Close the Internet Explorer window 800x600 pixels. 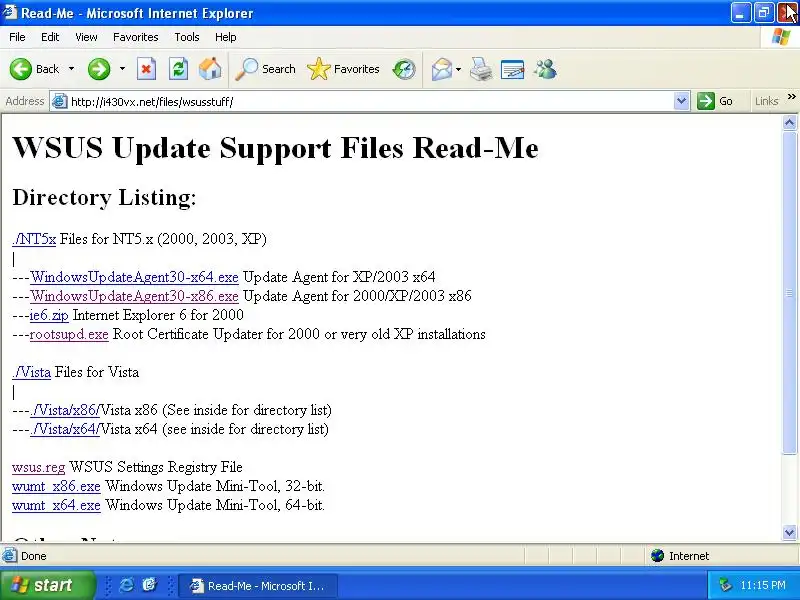pos(787,13)
